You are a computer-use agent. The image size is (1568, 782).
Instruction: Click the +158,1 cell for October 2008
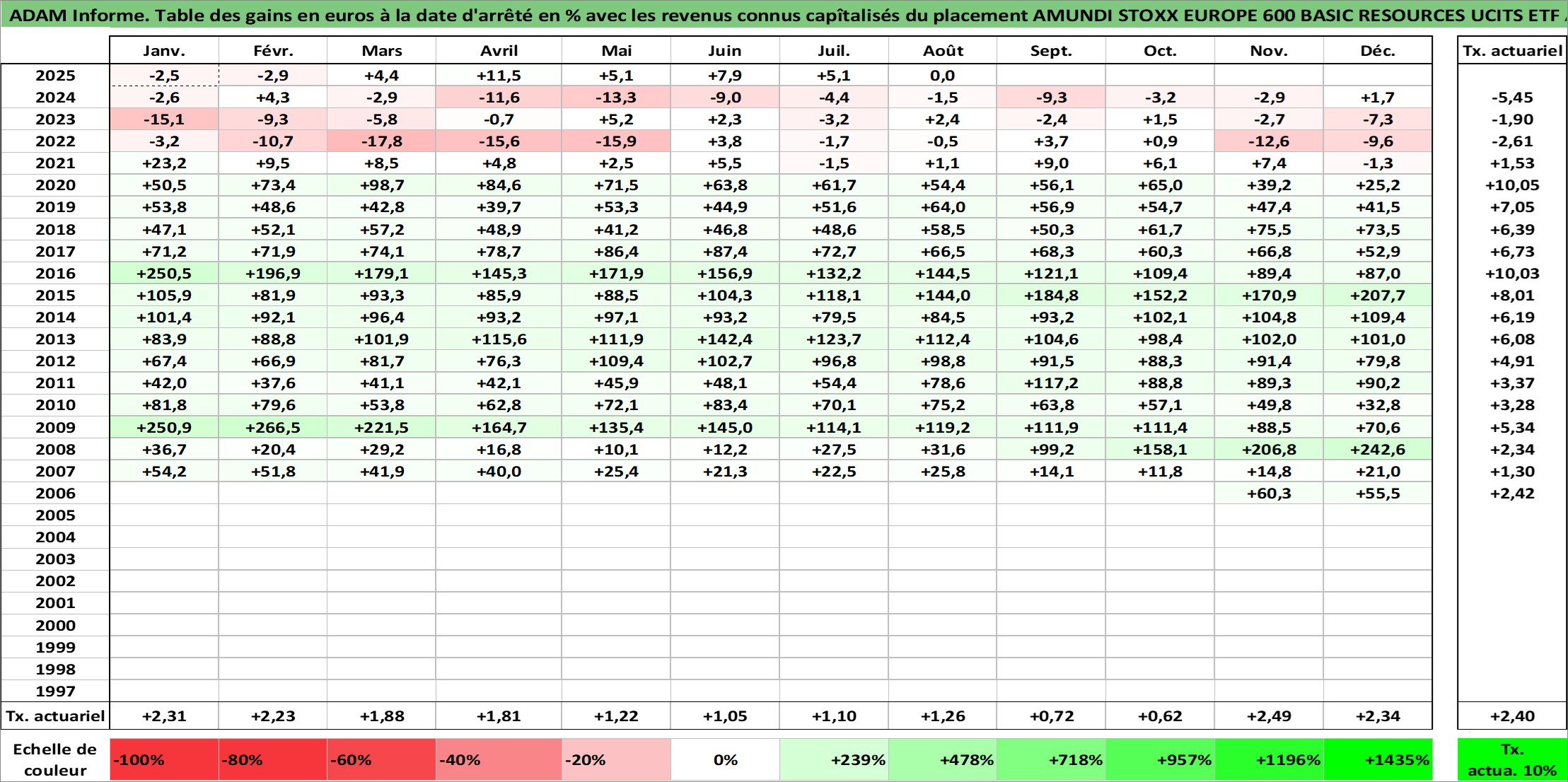coord(1160,450)
